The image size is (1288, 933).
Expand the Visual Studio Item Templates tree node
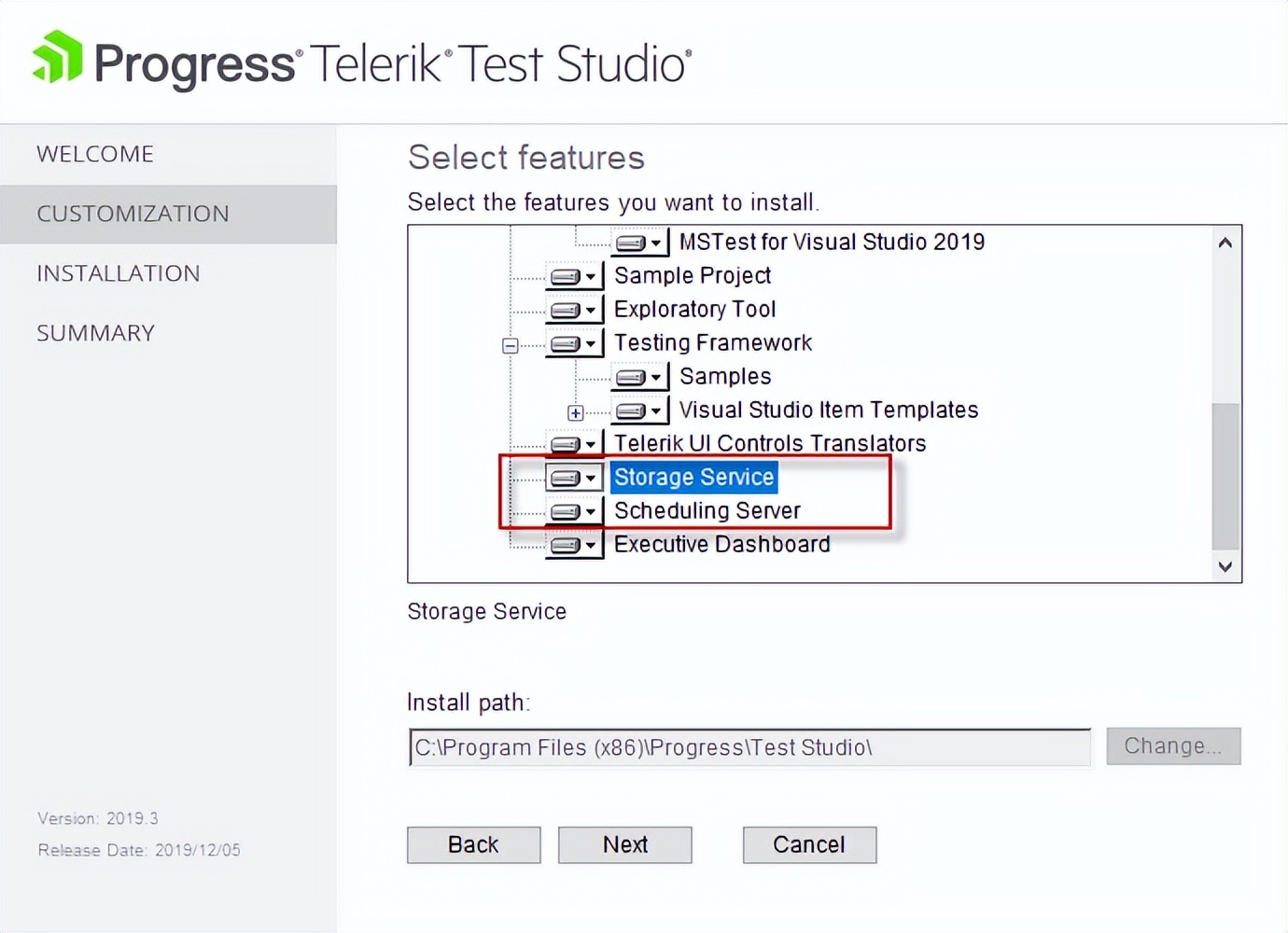[x=576, y=411]
